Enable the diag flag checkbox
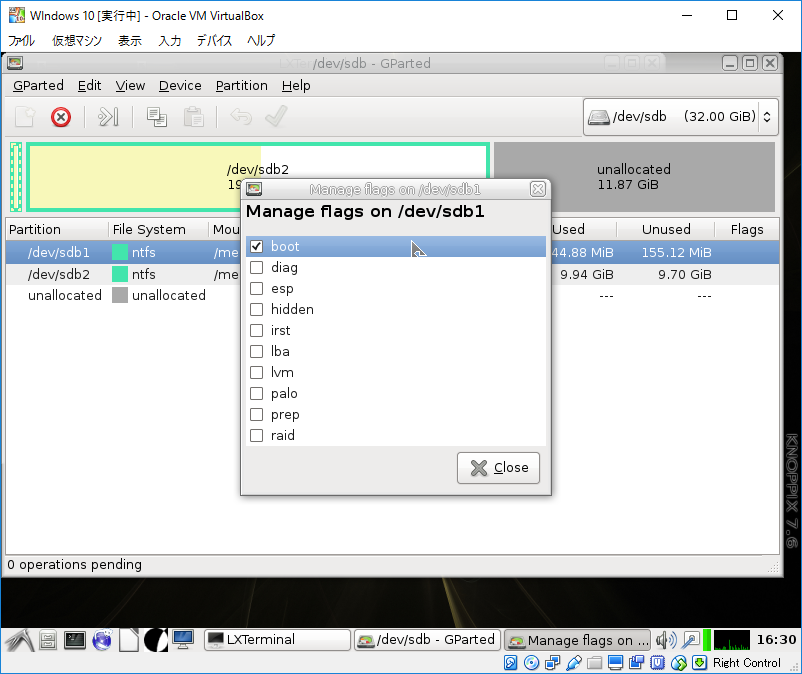The height and width of the screenshot is (674, 802). (256, 267)
